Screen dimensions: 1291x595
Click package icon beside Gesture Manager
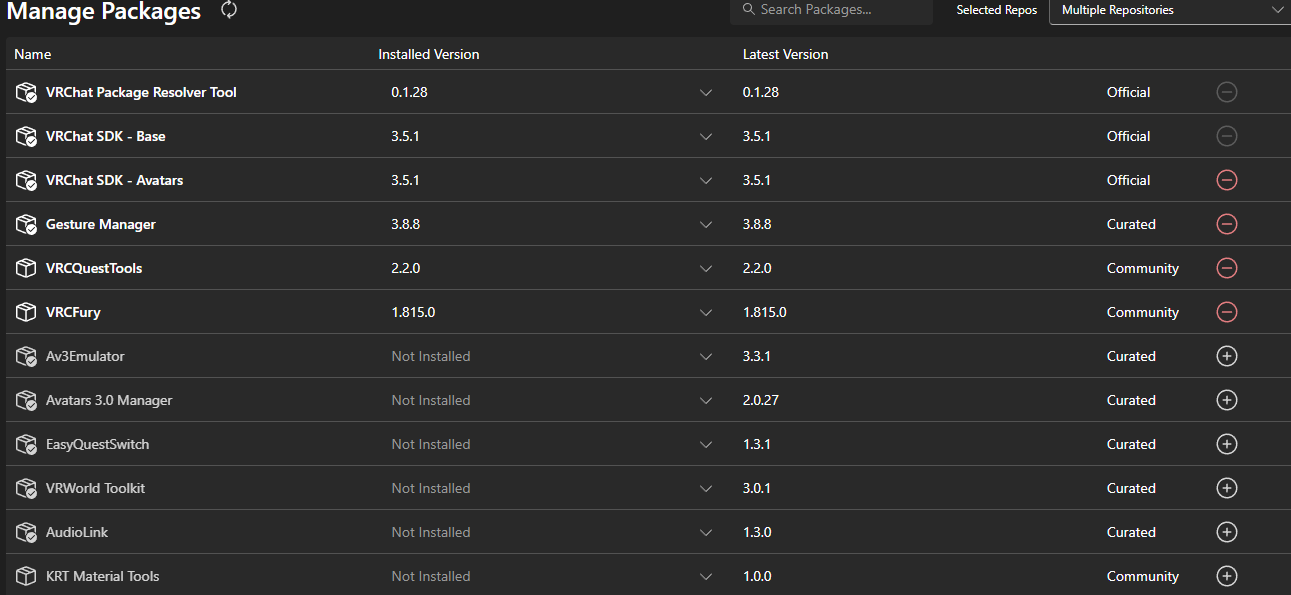click(26, 224)
